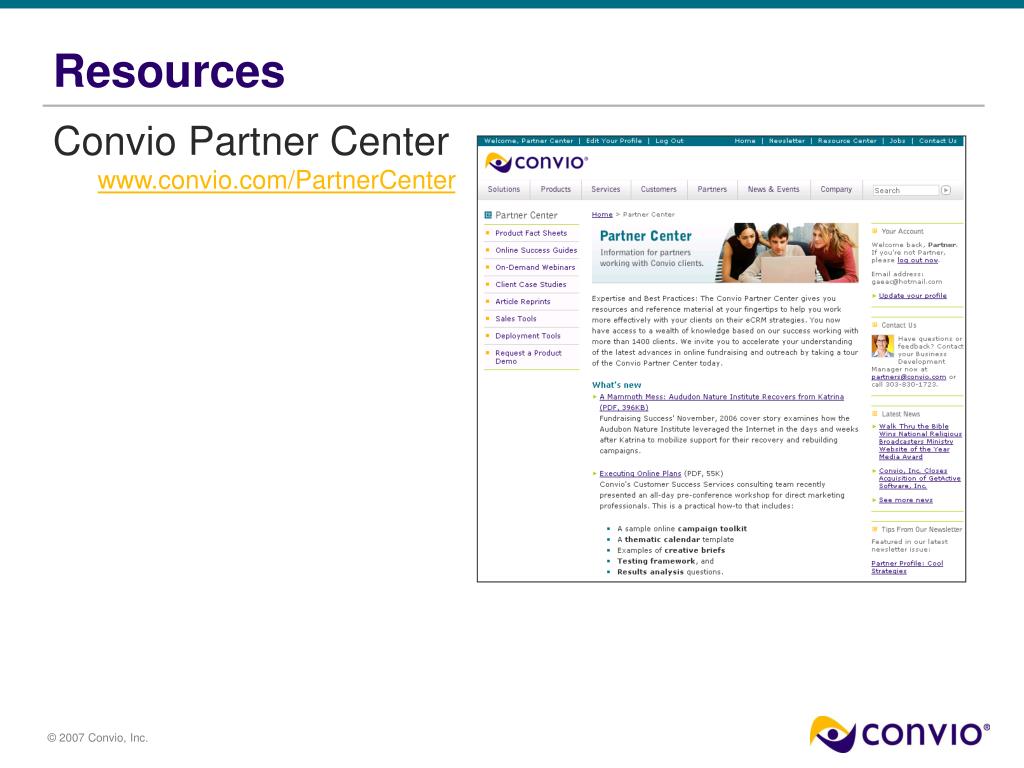Open Article Reprints in sidebar

[x=522, y=301]
